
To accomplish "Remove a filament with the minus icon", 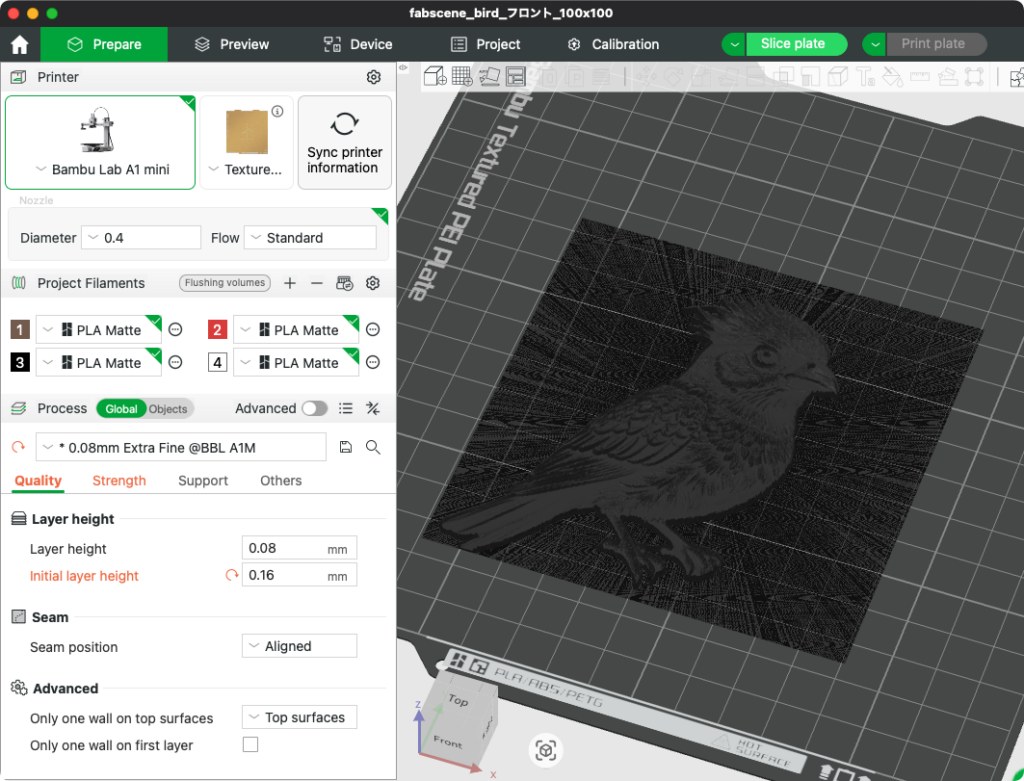I will coord(317,283).
